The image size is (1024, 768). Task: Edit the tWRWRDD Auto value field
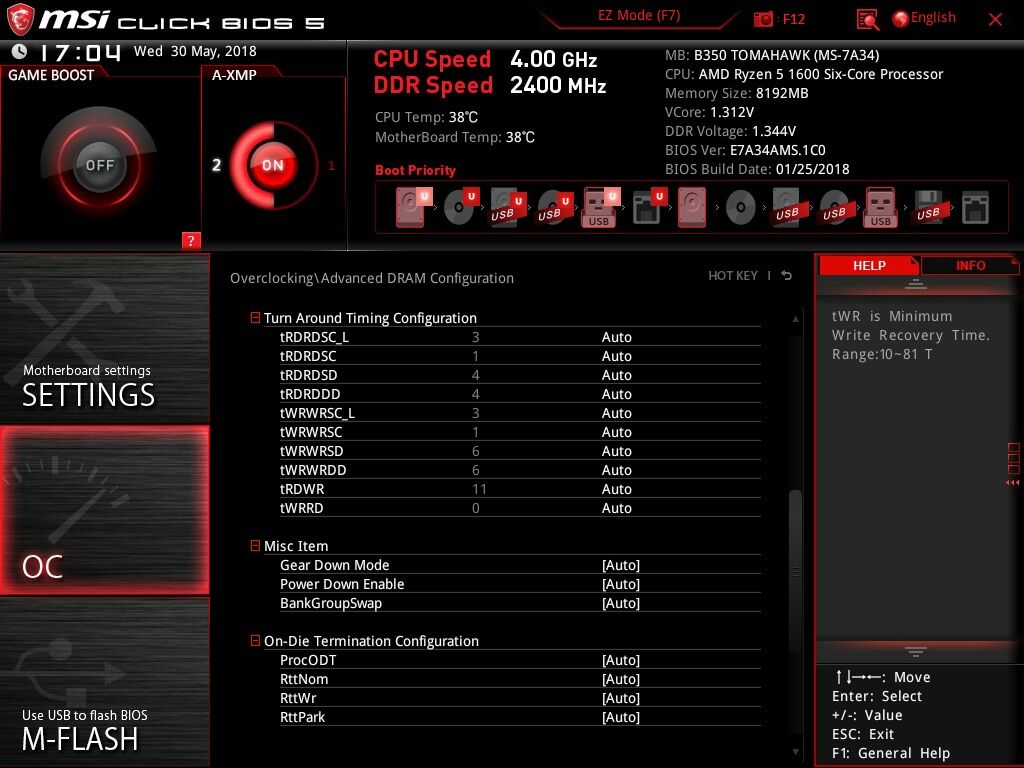pos(616,470)
